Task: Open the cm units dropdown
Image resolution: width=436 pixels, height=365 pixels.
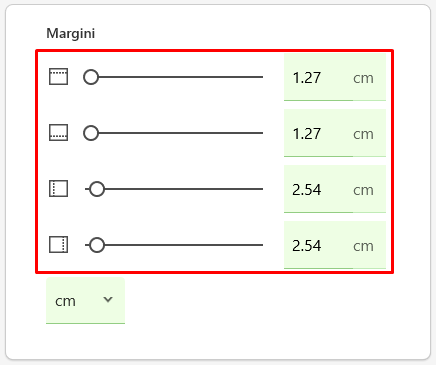Action: pyautogui.click(x=85, y=301)
